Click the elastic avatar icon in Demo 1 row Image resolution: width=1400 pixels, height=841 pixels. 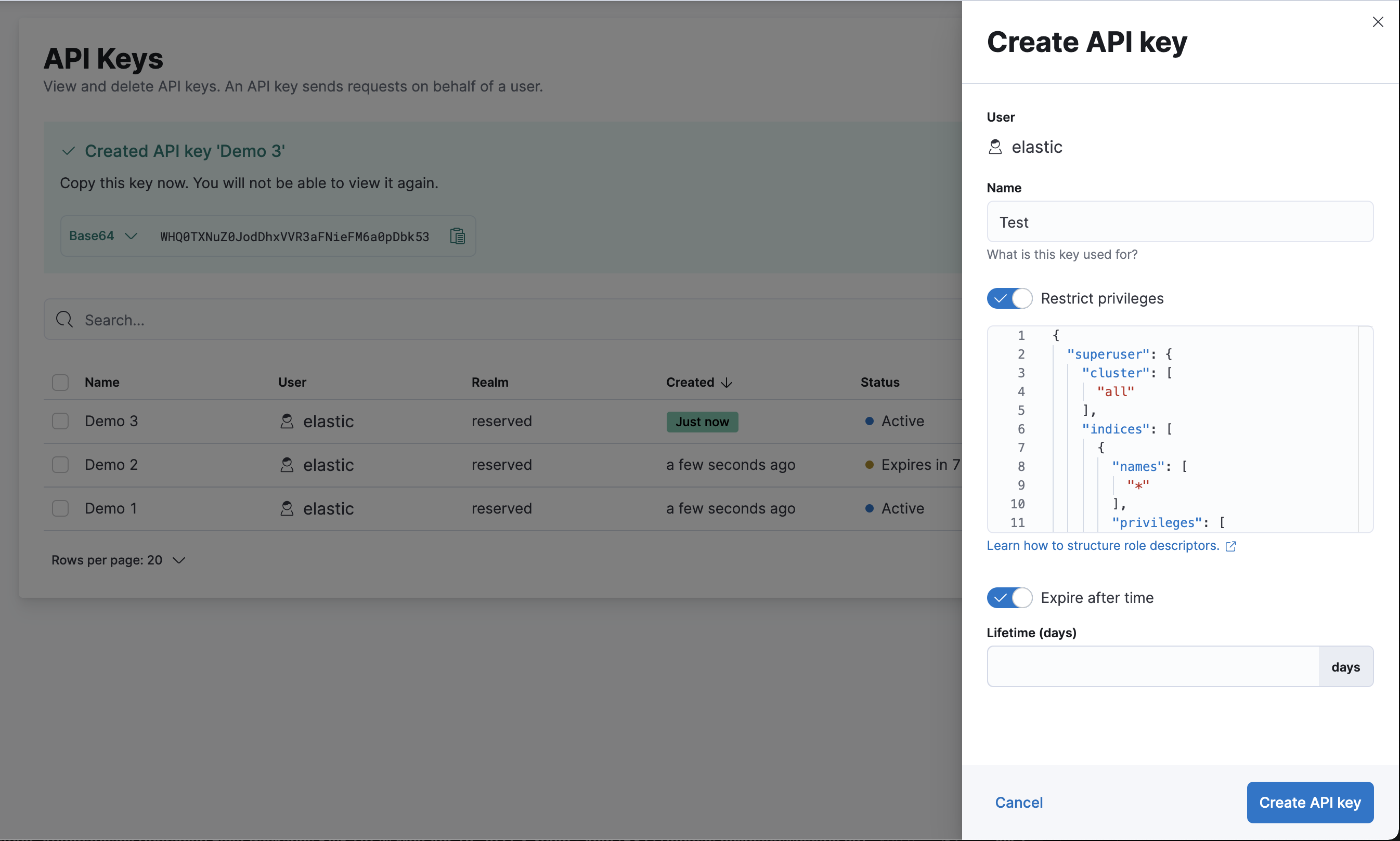(x=288, y=508)
